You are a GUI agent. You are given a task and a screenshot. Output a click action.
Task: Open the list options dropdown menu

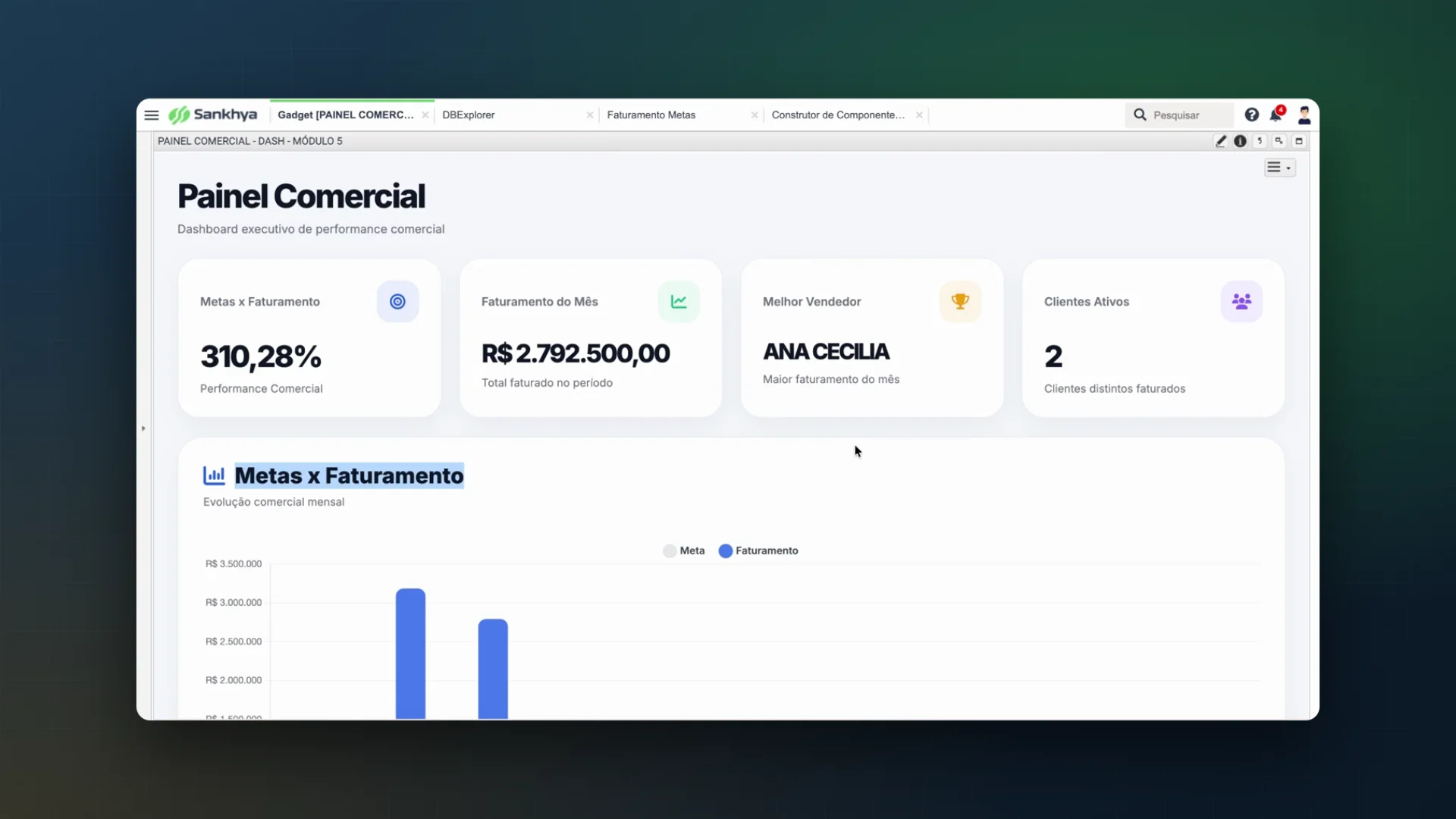[x=1279, y=168]
